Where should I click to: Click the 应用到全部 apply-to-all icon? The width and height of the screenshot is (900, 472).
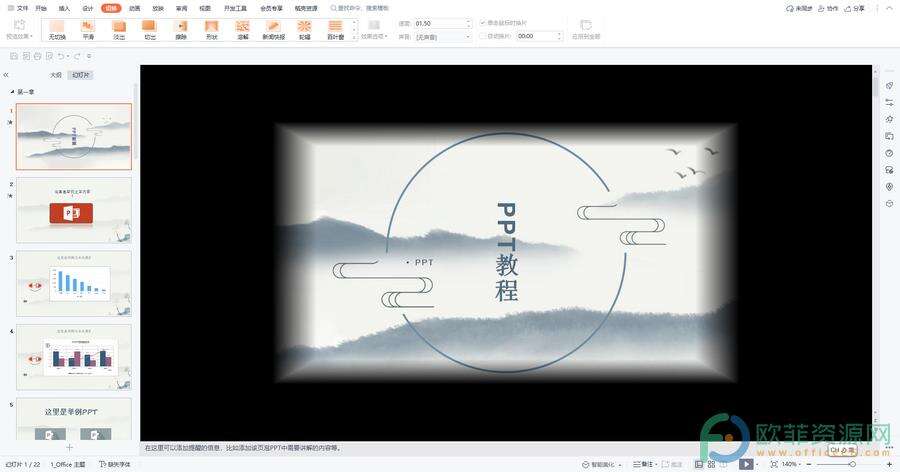585,25
